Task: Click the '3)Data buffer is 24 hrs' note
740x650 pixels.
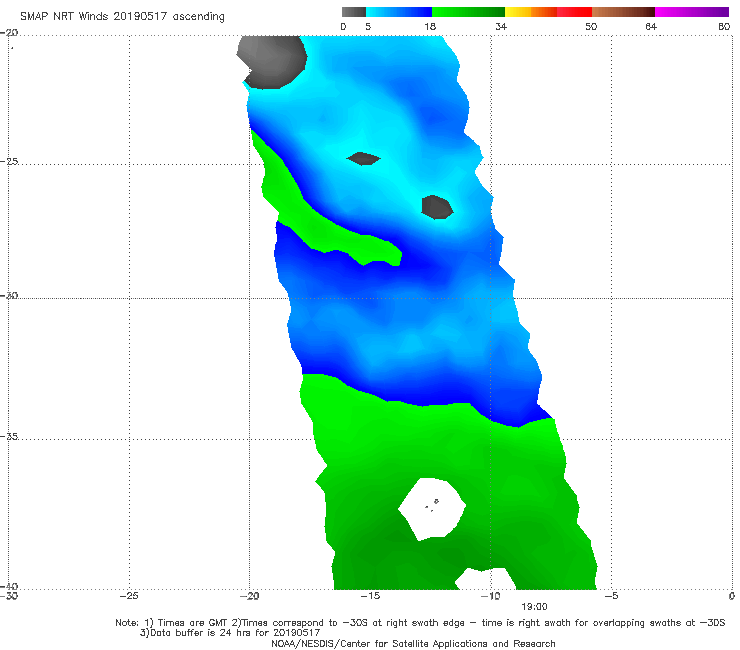Action: point(230,633)
